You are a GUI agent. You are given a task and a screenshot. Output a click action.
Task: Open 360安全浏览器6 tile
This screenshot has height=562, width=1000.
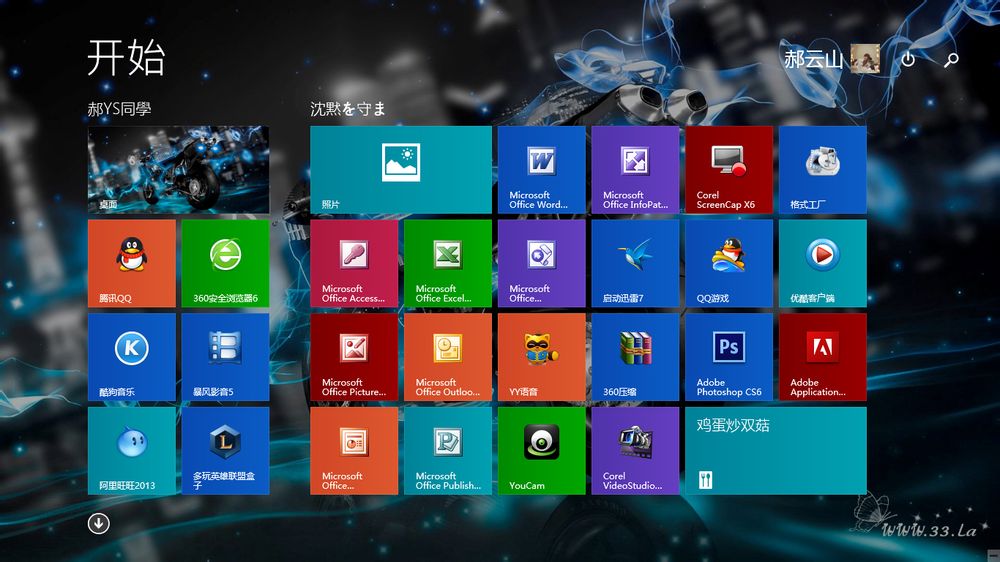coord(225,263)
